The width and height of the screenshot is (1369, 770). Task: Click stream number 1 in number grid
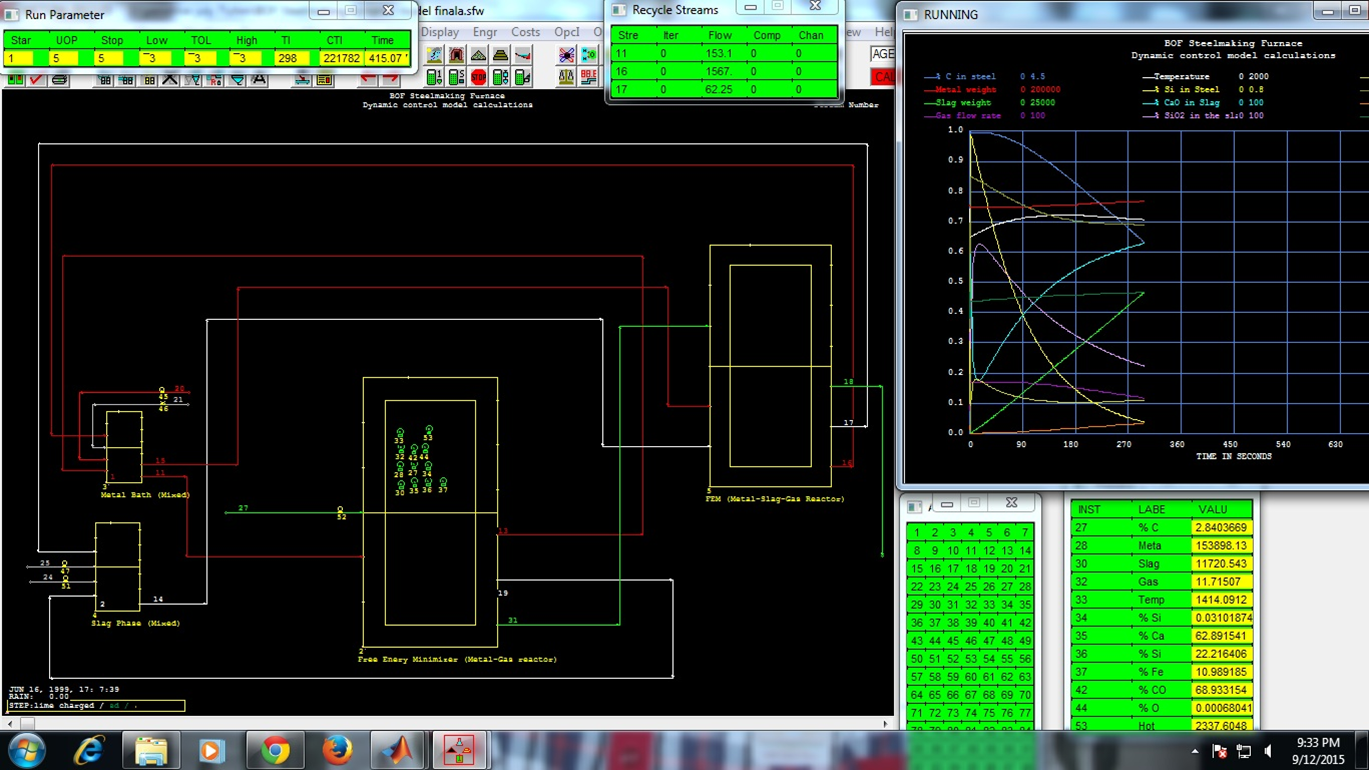[x=916, y=533]
